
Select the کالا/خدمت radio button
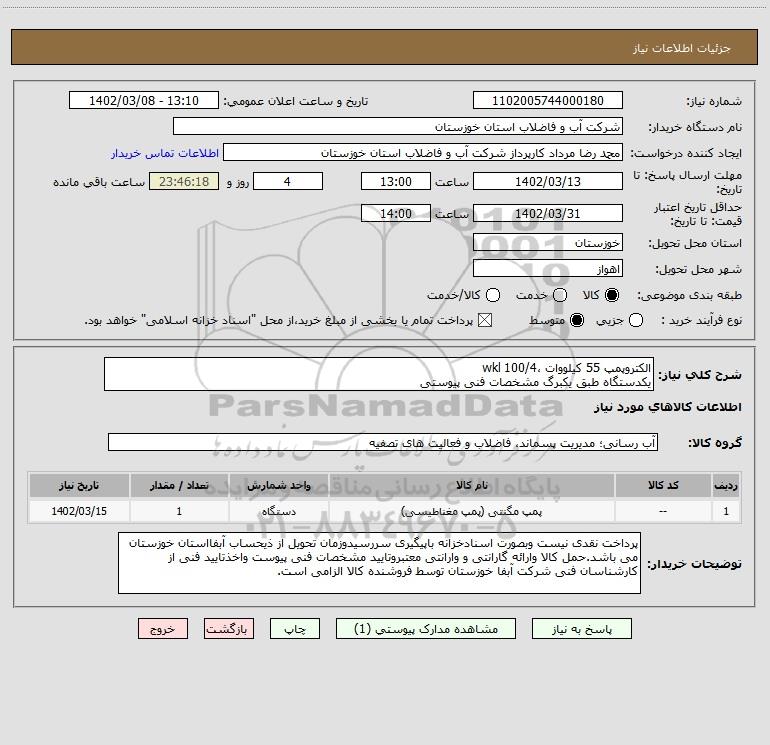click(x=493, y=295)
